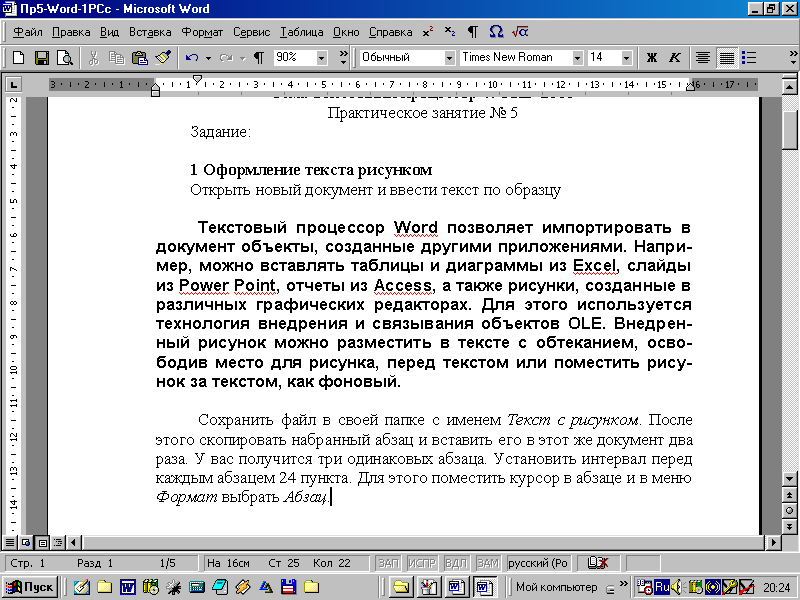
Task: Toggle Italic using the К button
Action: click(674, 58)
